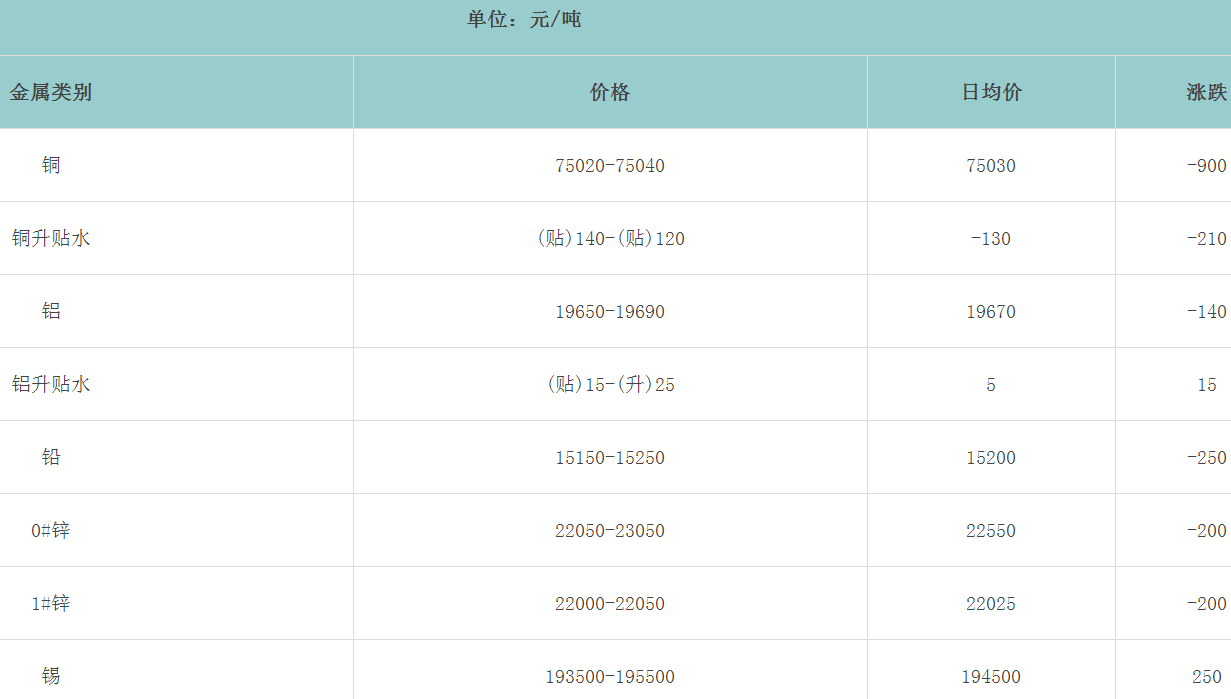1231x699 pixels.
Task: Select tin price range 193500-195500
Action: pos(610,677)
